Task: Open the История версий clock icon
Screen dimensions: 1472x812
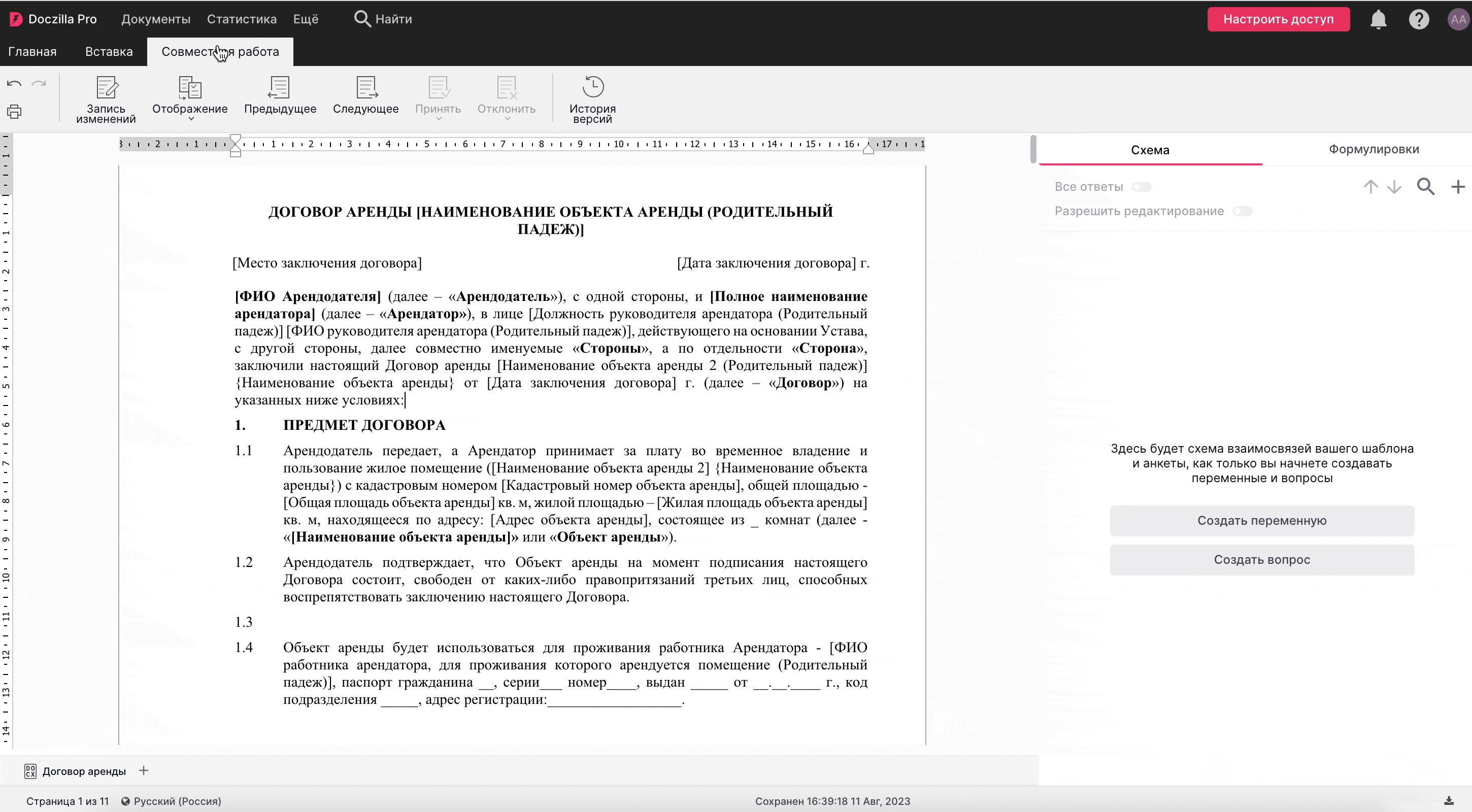Action: coord(592,87)
